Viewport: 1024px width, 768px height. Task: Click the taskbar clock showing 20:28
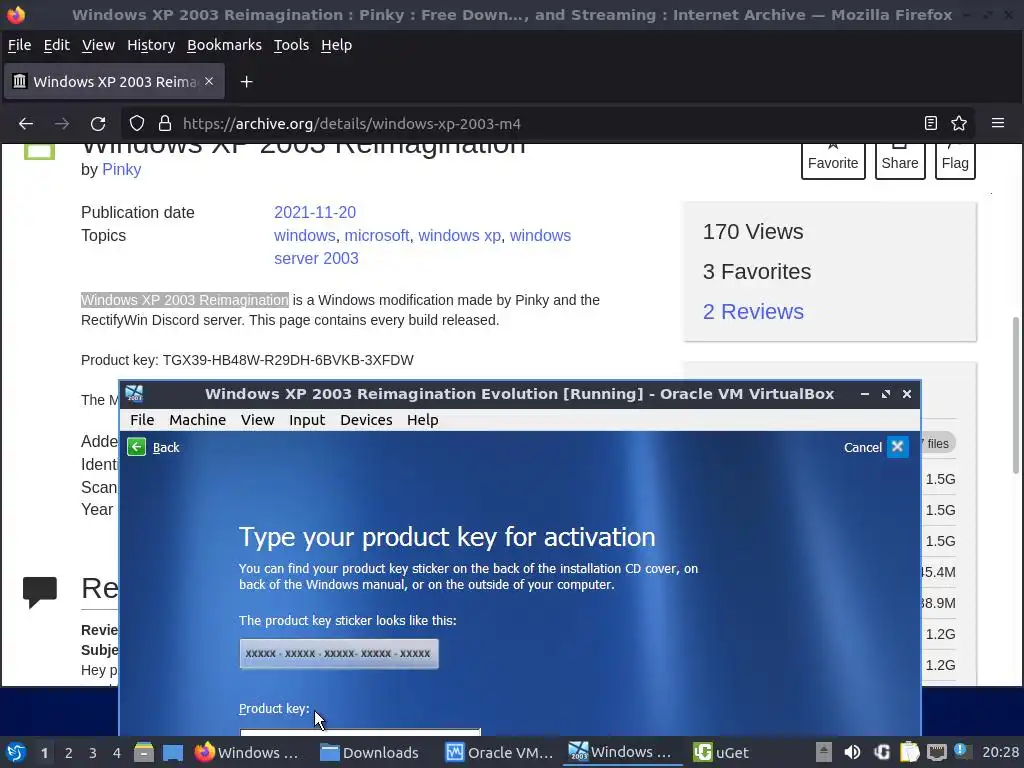(1000, 752)
